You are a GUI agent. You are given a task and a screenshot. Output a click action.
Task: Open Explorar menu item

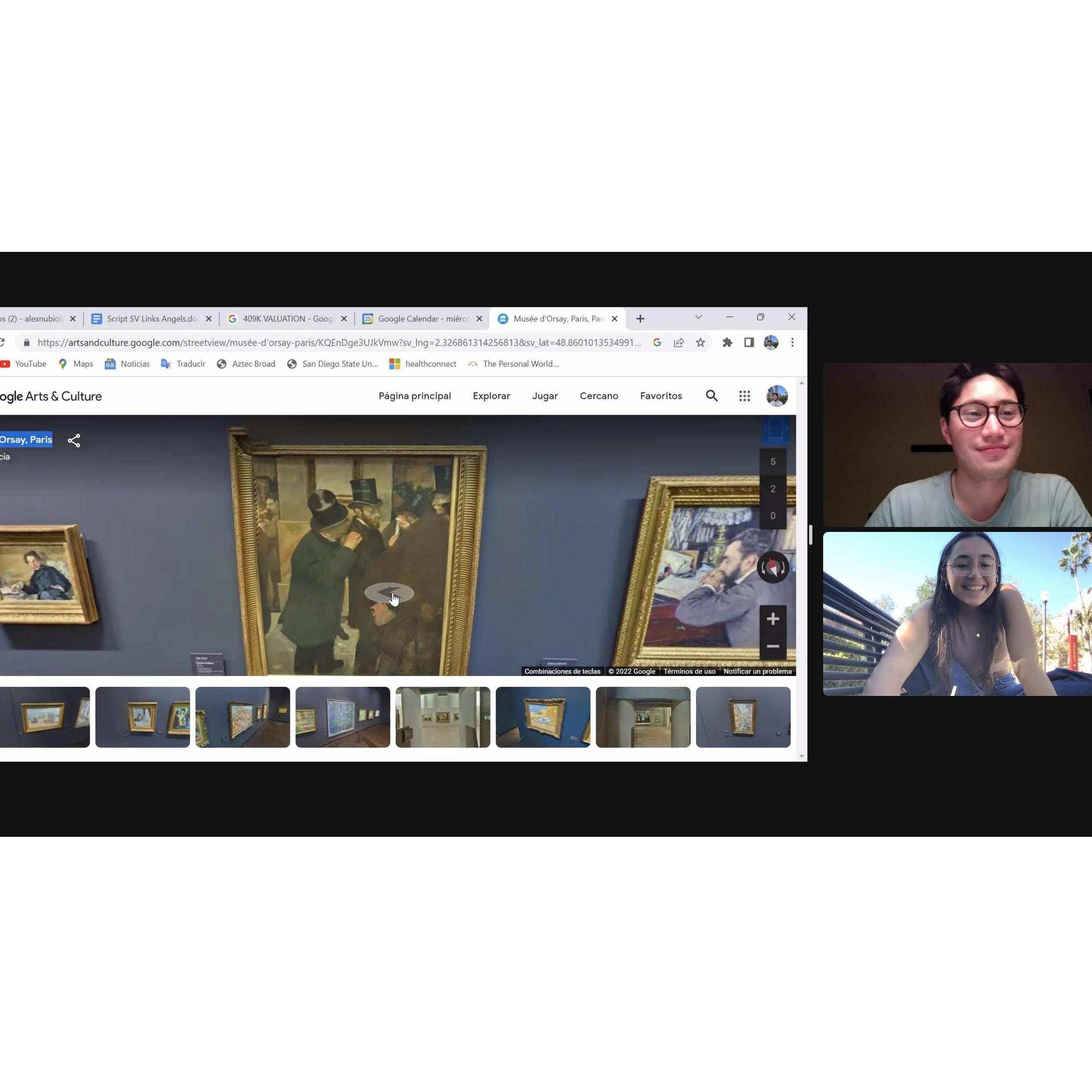[x=491, y=396]
